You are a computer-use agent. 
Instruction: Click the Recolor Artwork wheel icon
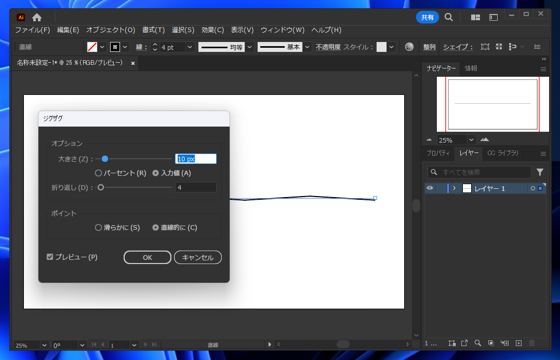pos(409,47)
